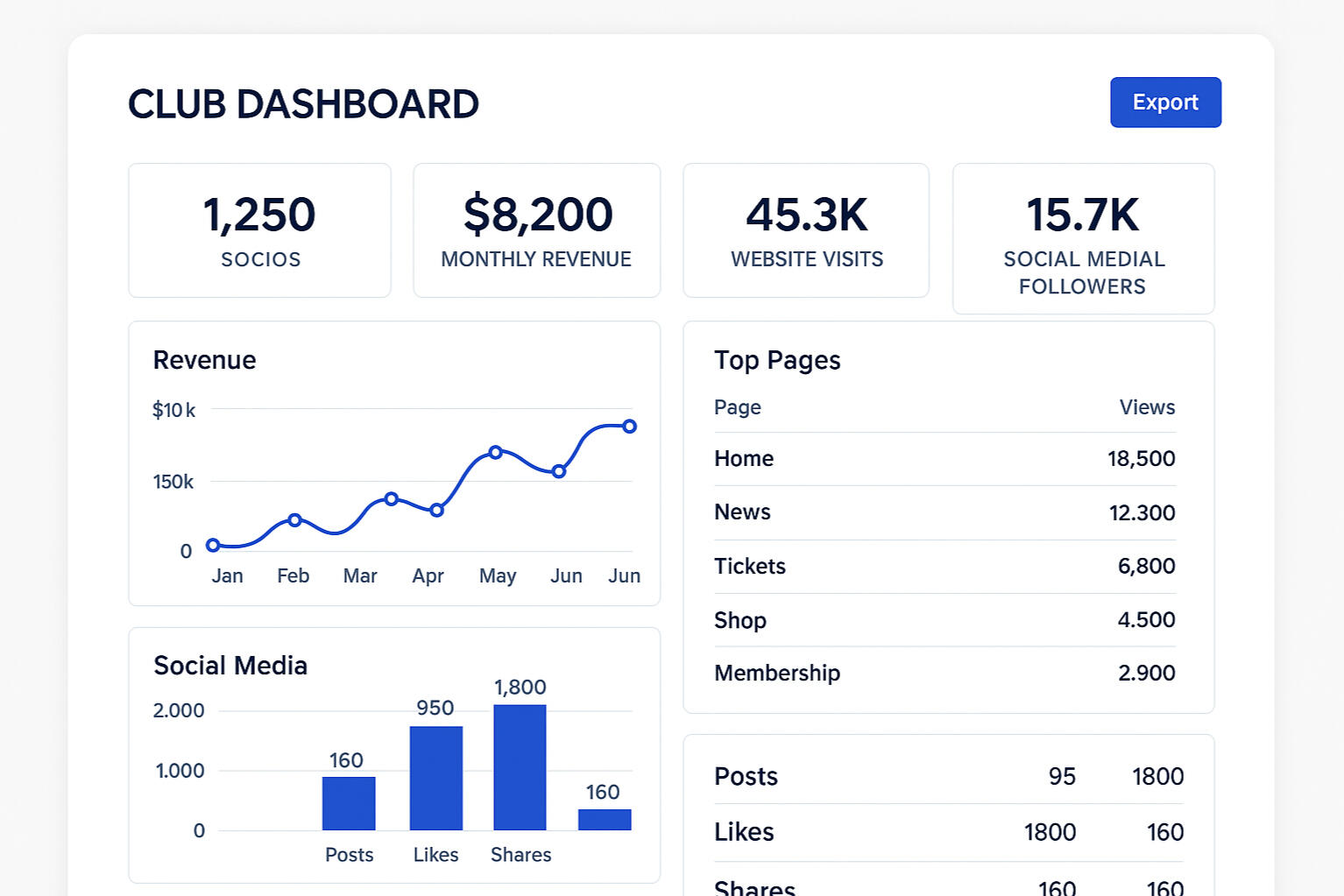
Task: Click the unlabeled fourth bar in Social Media chart
Action: (604, 819)
